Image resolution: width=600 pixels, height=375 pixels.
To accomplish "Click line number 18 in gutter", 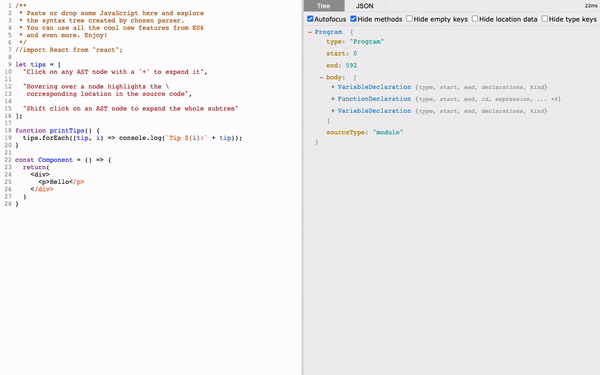I will 8,130.
